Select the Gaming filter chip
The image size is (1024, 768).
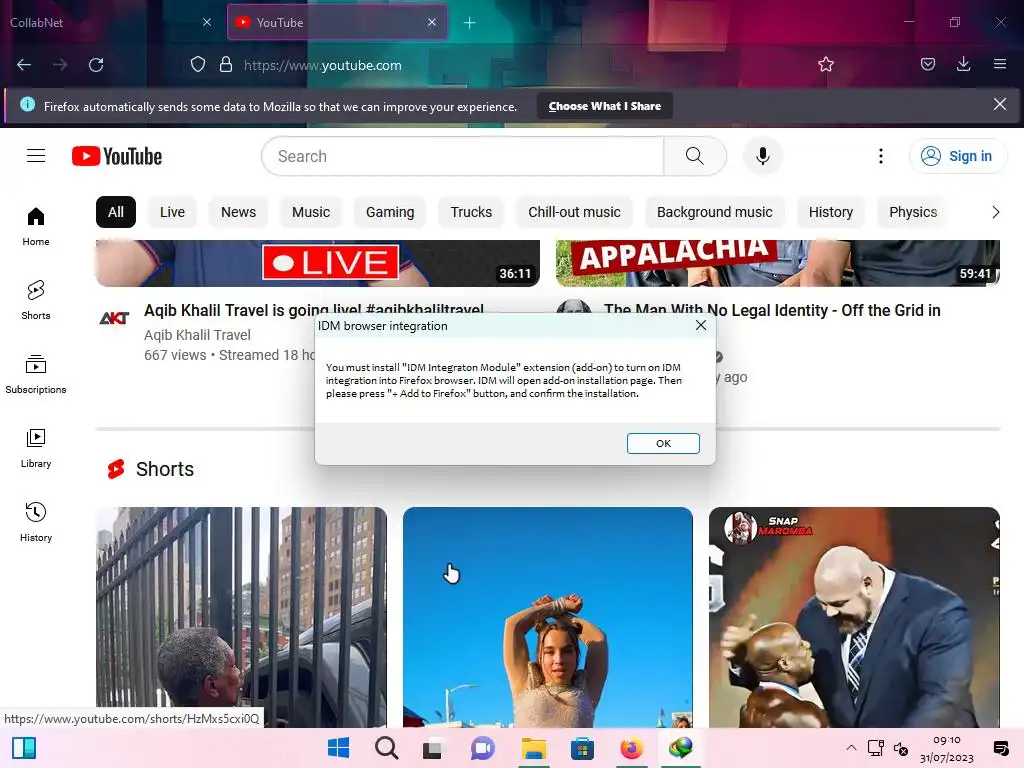click(x=390, y=212)
